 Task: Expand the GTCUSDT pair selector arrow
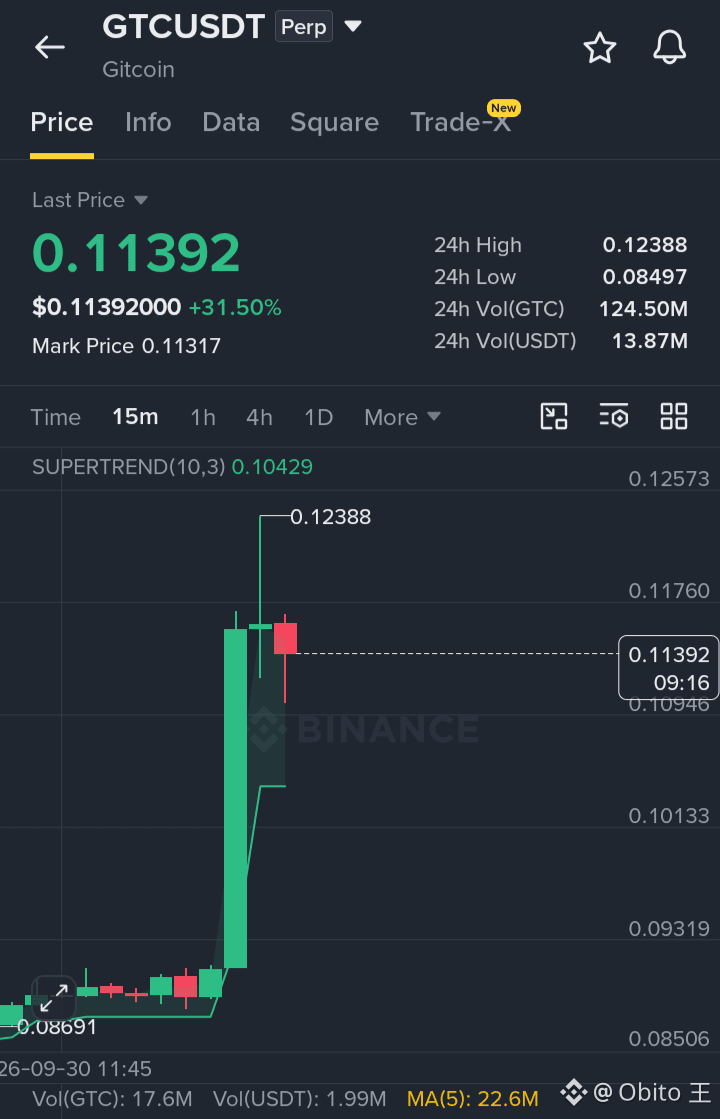pos(353,27)
